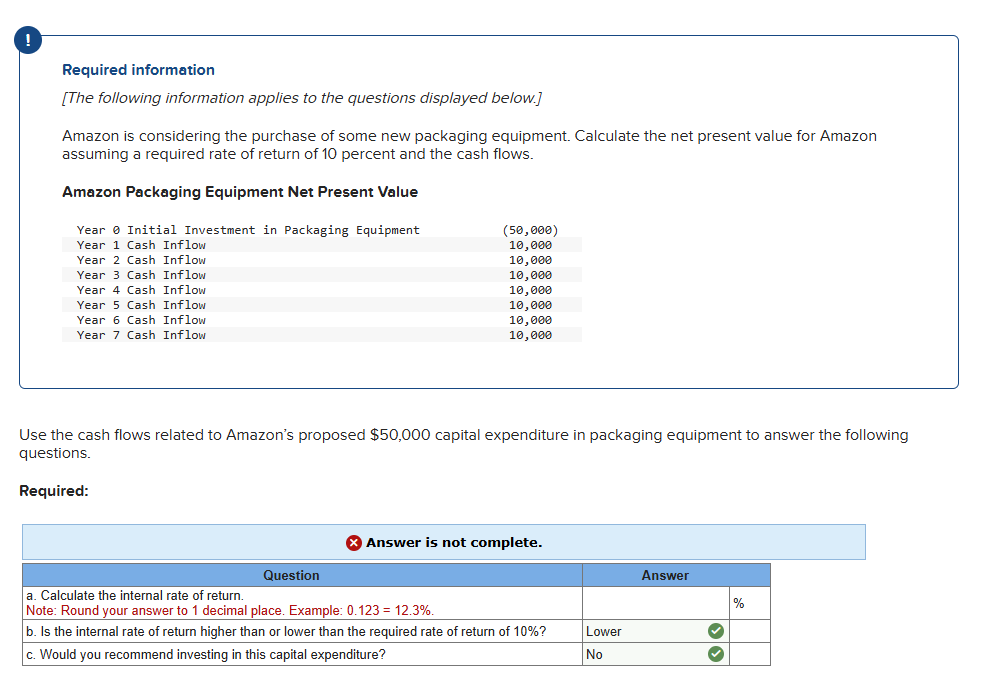Click the red X incomplete-answer icon
986x689 pixels.
[x=353, y=542]
